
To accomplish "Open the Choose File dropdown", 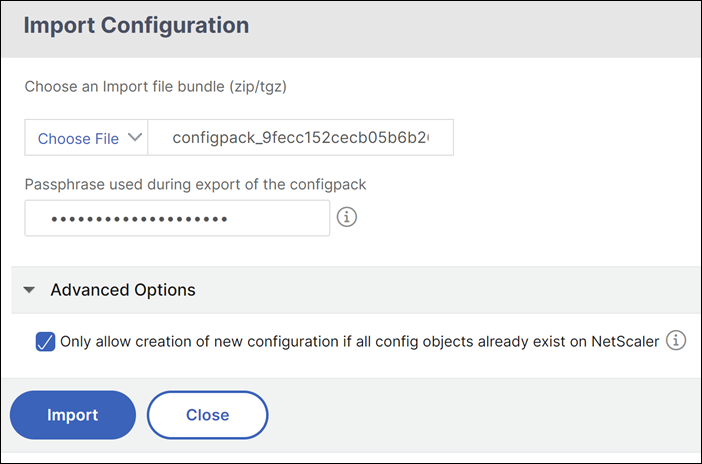I will 86,137.
